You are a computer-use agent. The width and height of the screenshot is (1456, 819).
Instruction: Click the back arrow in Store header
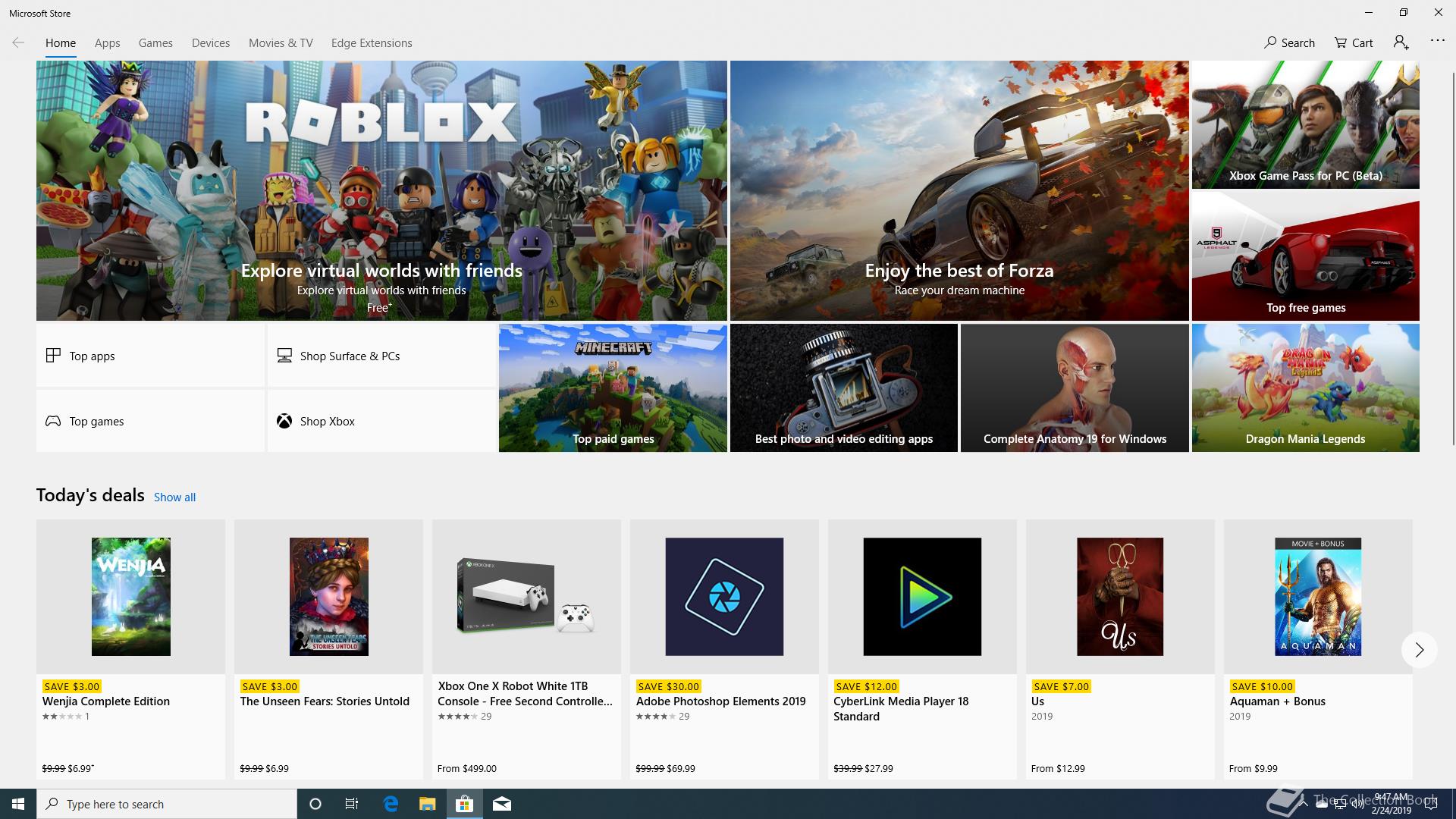[x=18, y=42]
